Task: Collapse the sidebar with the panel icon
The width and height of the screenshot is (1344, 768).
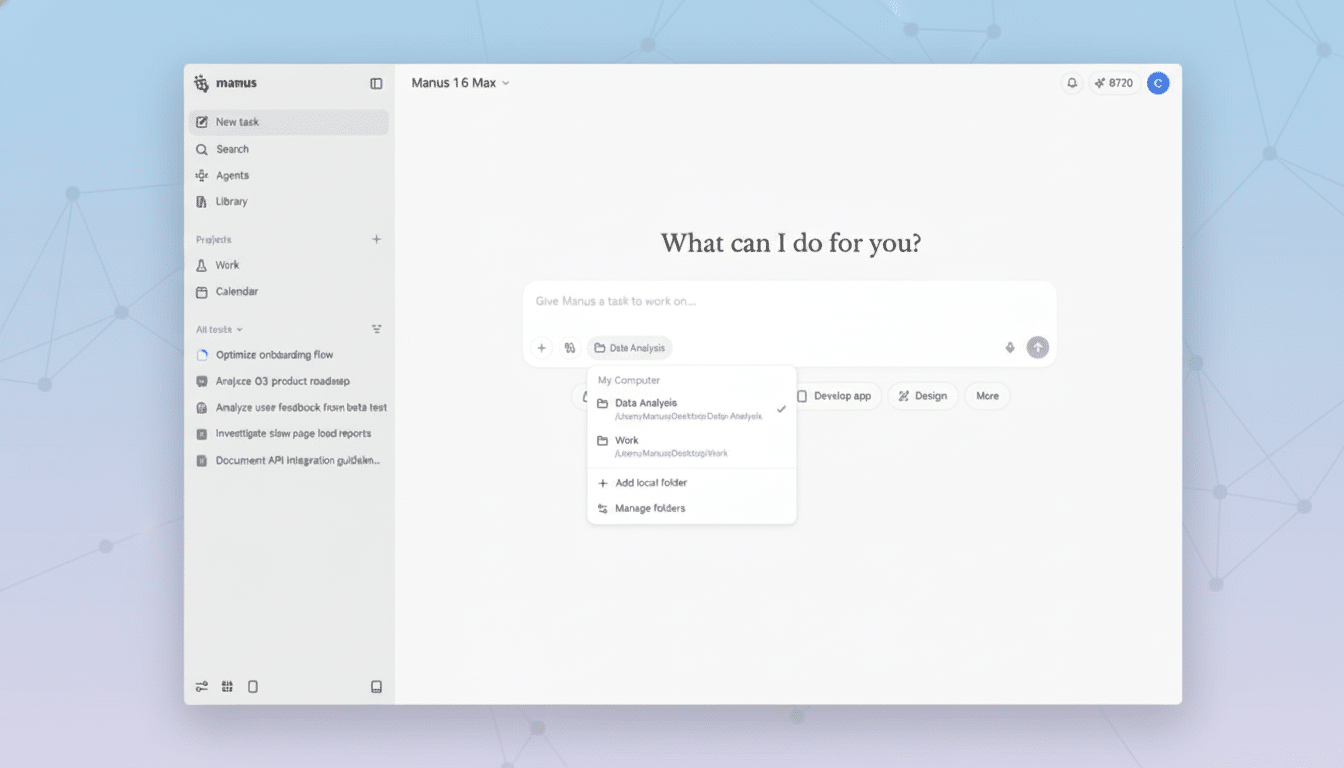Action: tap(376, 84)
